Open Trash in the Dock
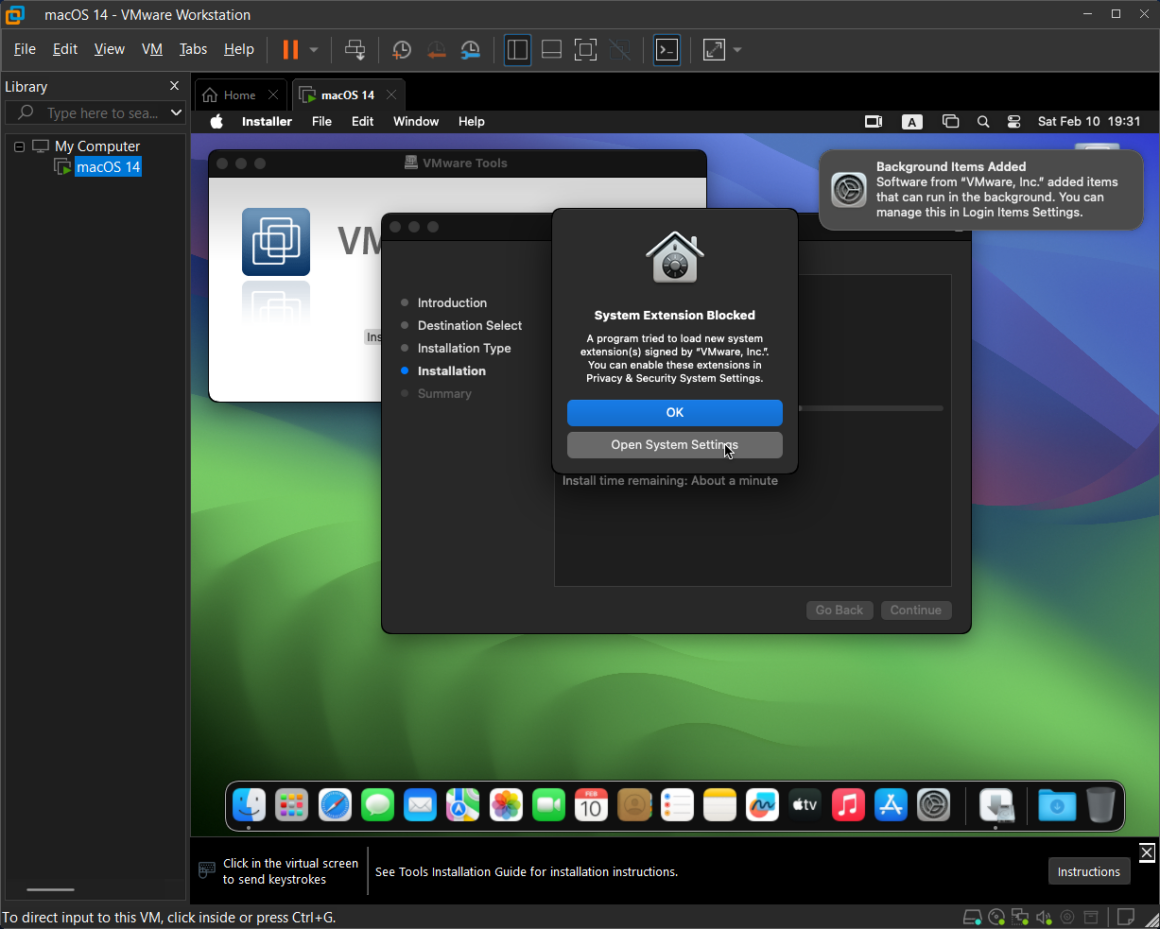The height and width of the screenshot is (929, 1160). [x=1101, y=805]
